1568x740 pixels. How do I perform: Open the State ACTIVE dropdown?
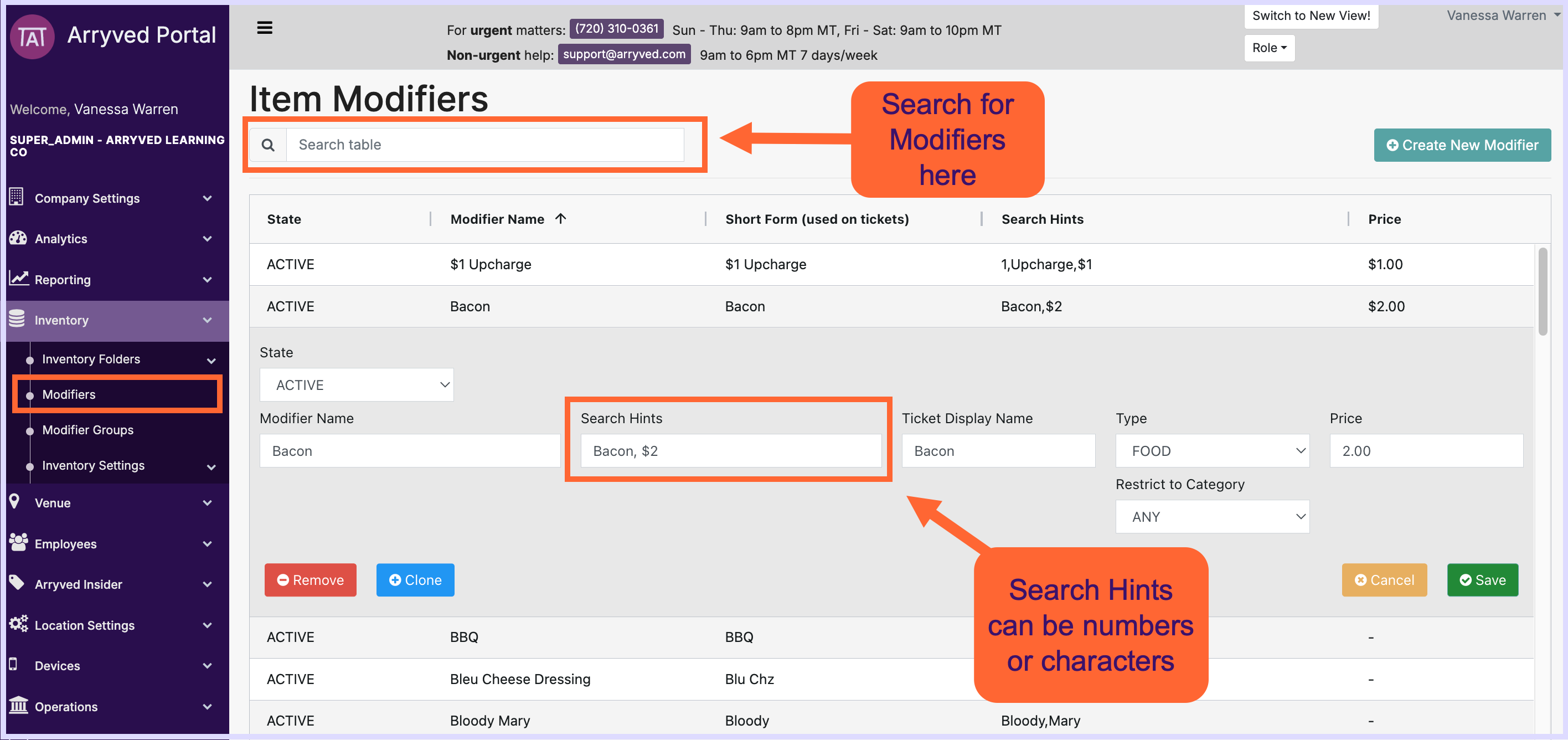pos(356,385)
